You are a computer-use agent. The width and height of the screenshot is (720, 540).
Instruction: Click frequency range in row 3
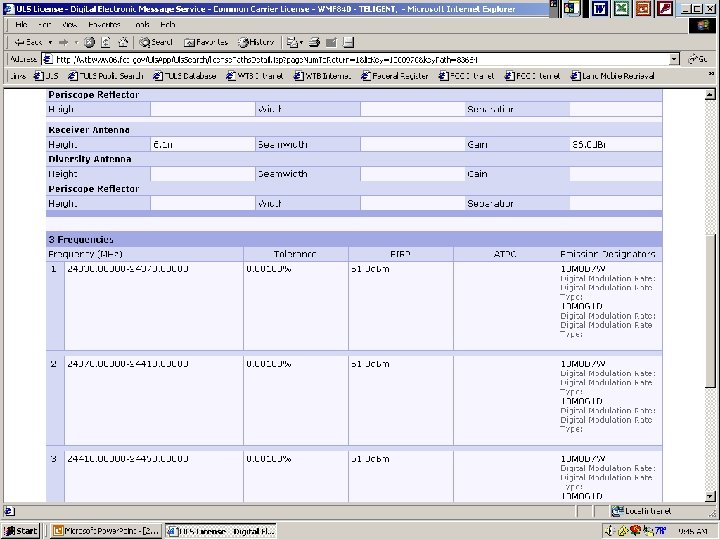click(x=128, y=459)
